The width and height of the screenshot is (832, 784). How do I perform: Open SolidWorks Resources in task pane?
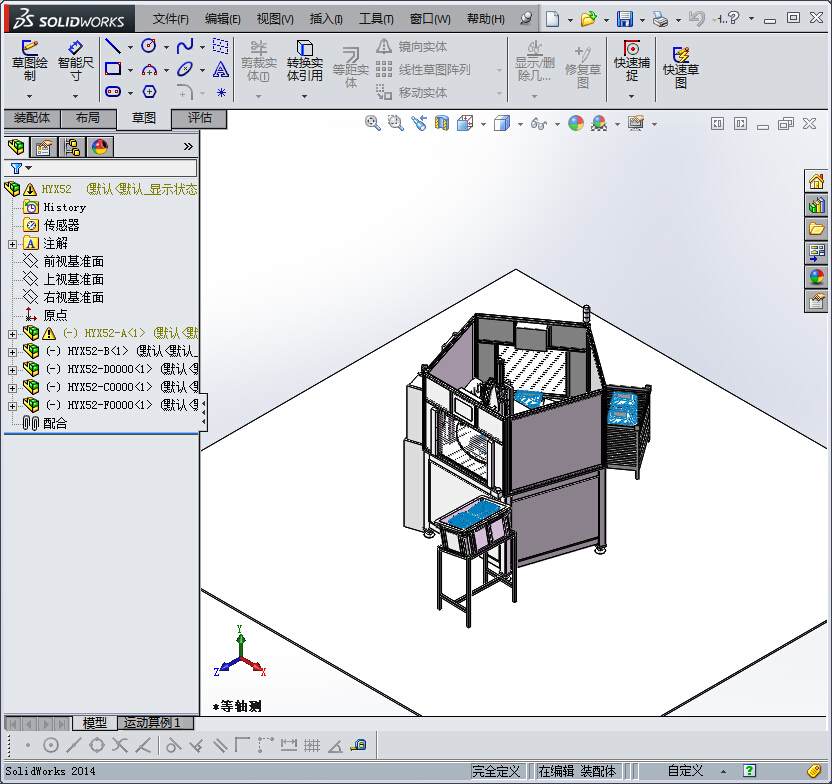(816, 181)
